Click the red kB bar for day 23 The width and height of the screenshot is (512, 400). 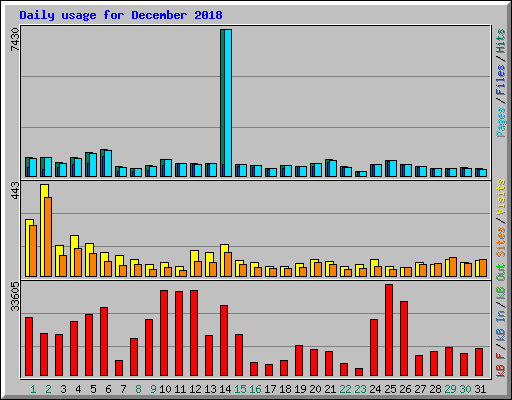pos(359,372)
